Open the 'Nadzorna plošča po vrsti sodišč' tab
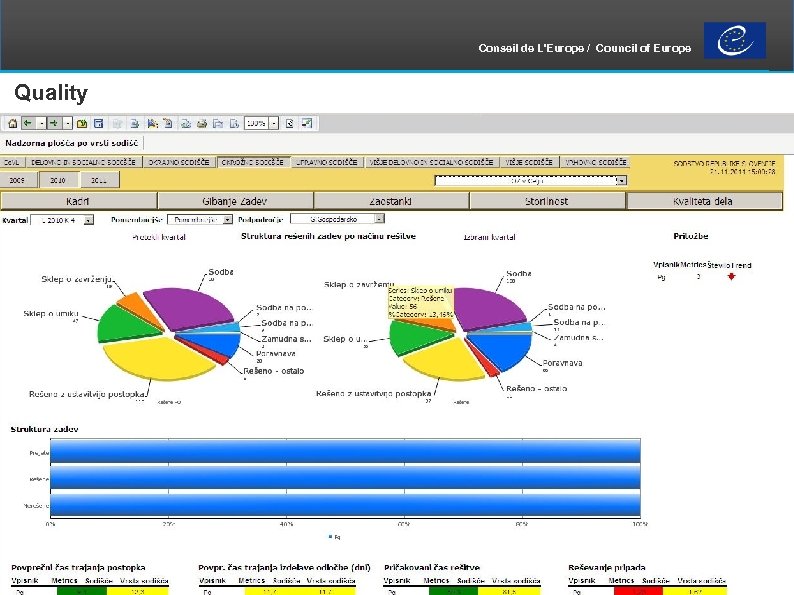The image size is (794, 595). pyautogui.click(x=71, y=143)
